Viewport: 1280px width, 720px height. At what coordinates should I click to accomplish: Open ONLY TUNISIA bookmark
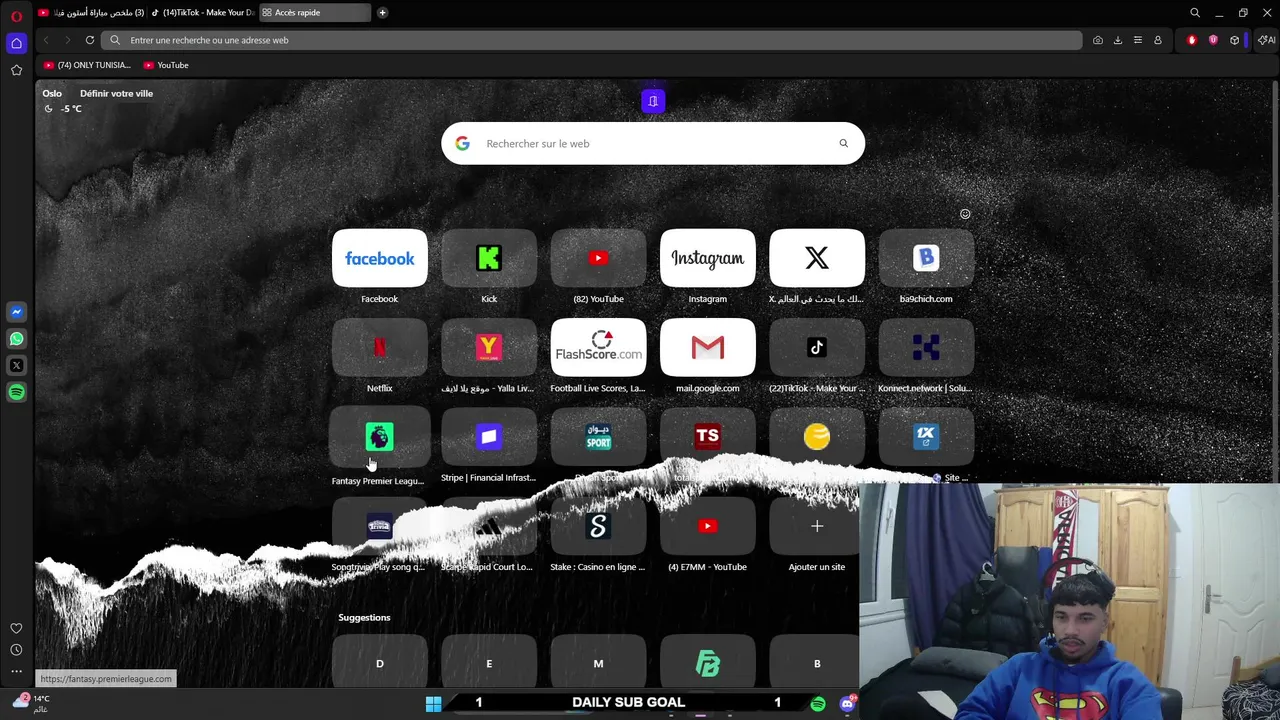tap(88, 65)
